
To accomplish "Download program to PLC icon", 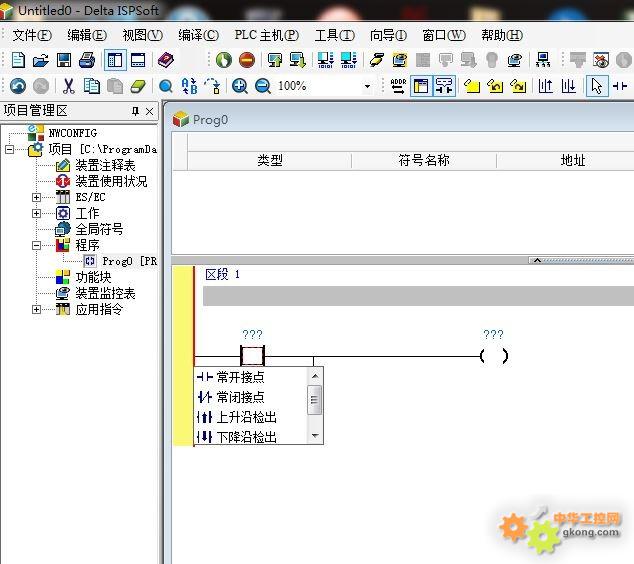I will [298, 60].
